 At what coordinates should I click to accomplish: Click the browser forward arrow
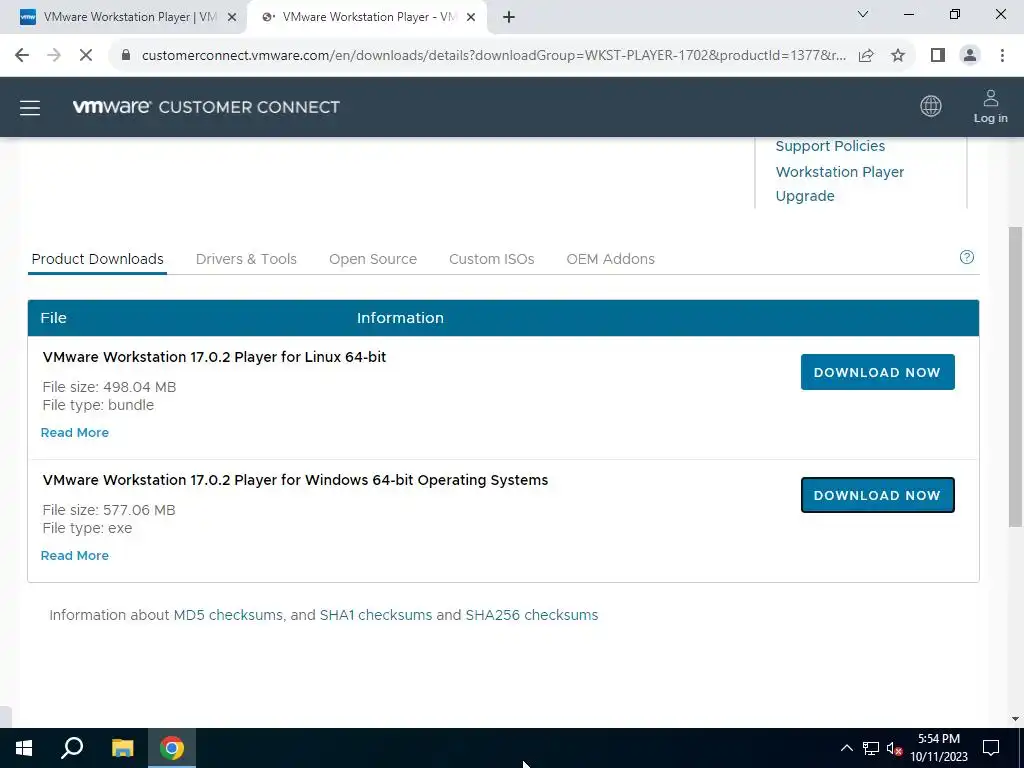[54, 56]
